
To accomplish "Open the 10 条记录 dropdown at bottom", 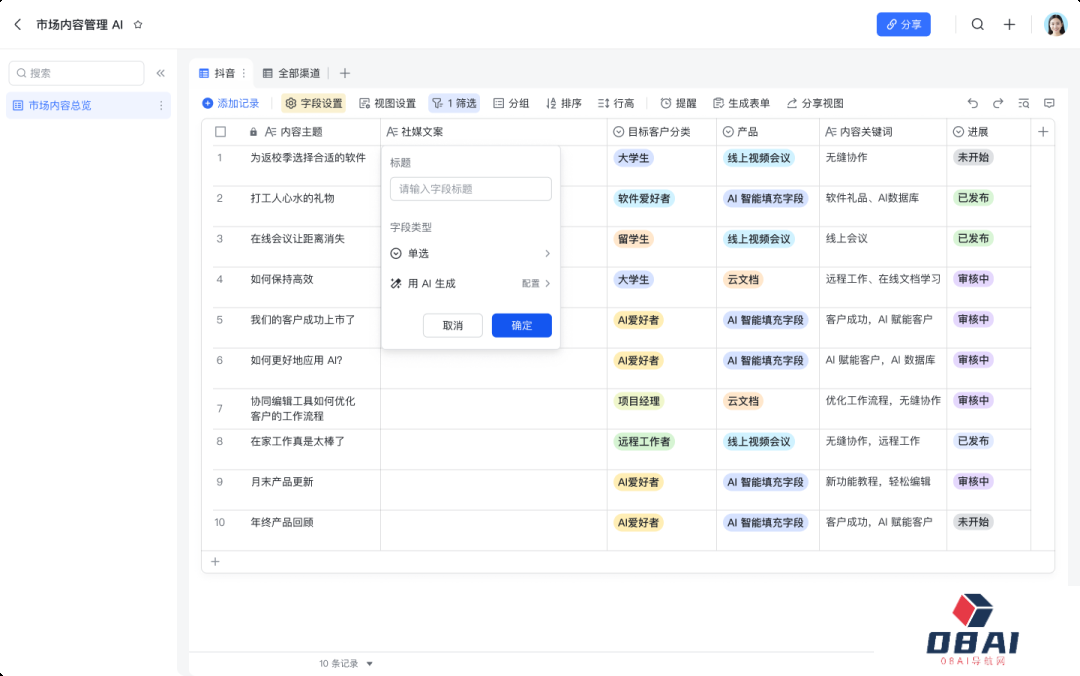I will tap(346, 663).
